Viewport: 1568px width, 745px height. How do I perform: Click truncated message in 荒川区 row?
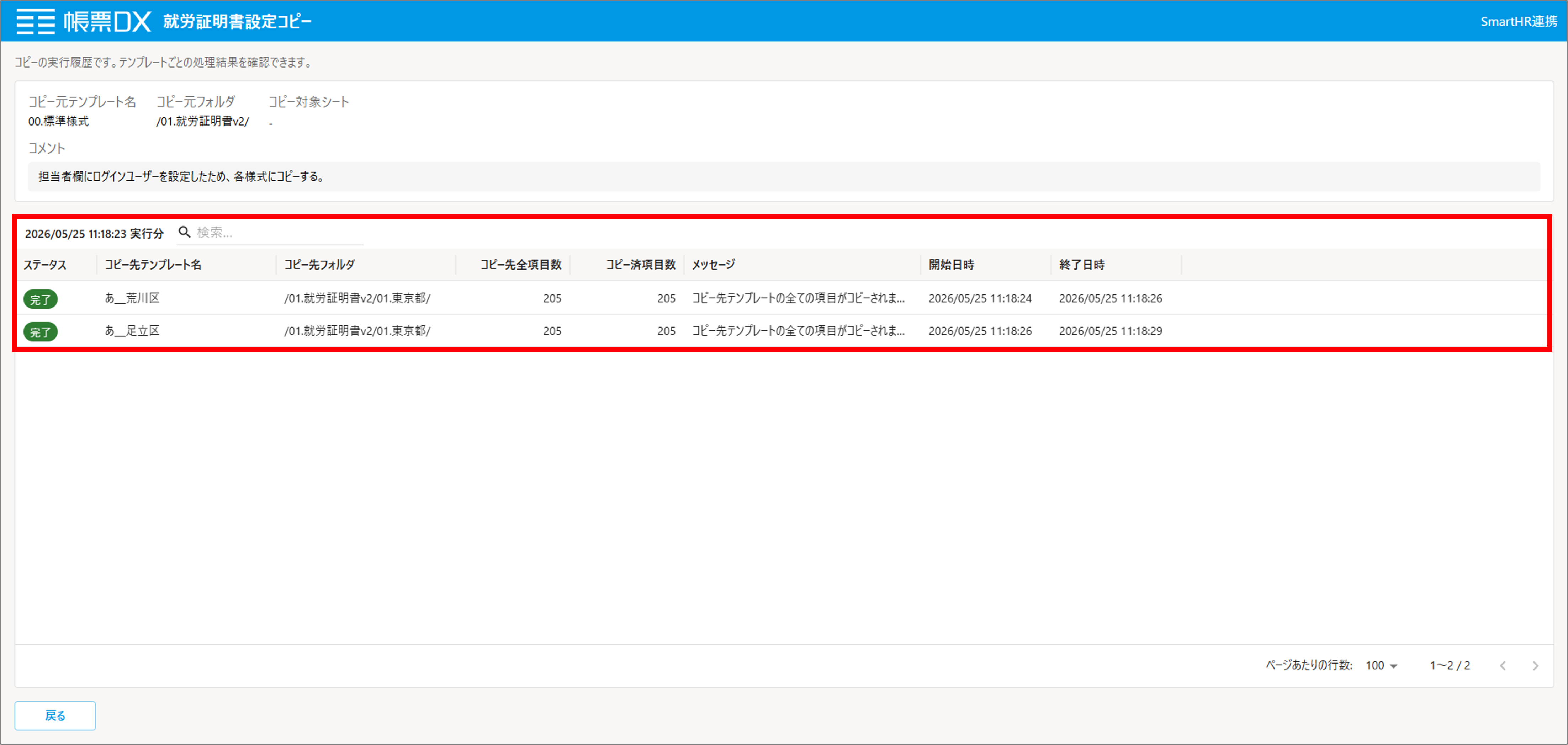[798, 298]
